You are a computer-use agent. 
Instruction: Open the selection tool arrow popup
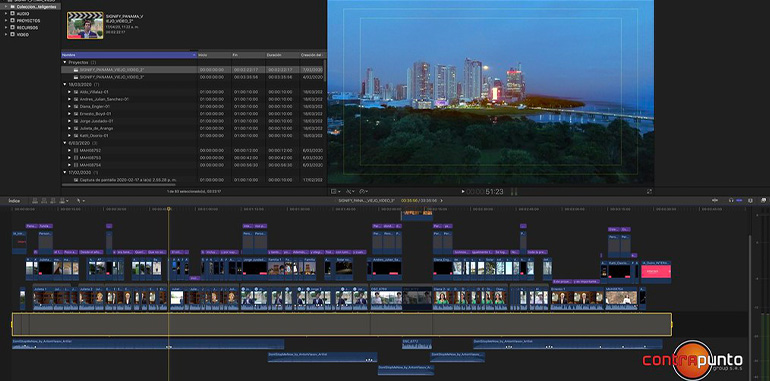coord(81,201)
